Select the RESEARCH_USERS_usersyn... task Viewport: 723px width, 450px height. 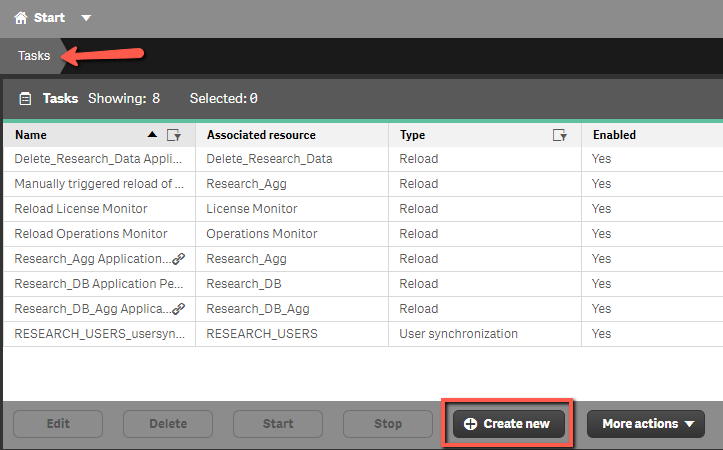tap(100, 334)
